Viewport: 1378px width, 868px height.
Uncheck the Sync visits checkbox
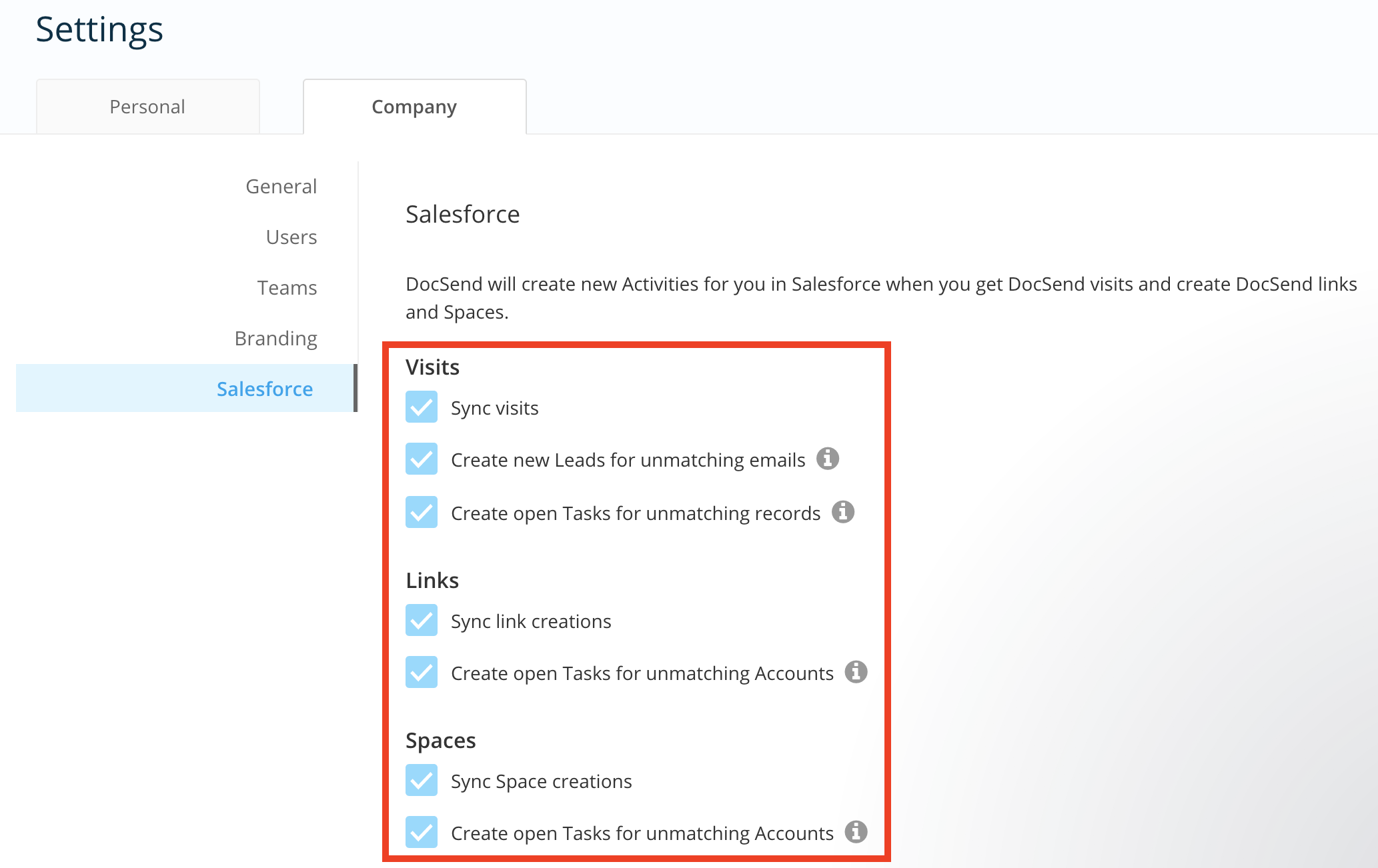coord(422,407)
